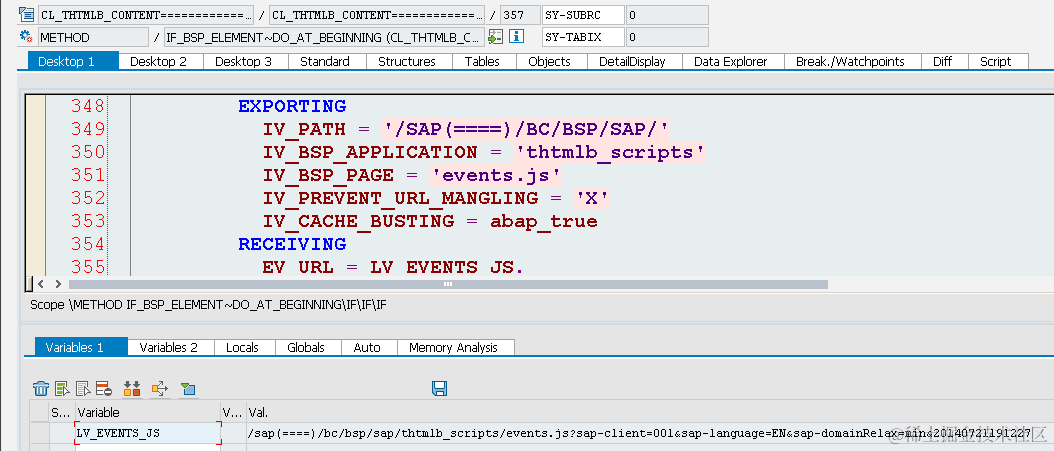Click the green filter layout icon
The image size is (1054, 451).
[x=188, y=388]
